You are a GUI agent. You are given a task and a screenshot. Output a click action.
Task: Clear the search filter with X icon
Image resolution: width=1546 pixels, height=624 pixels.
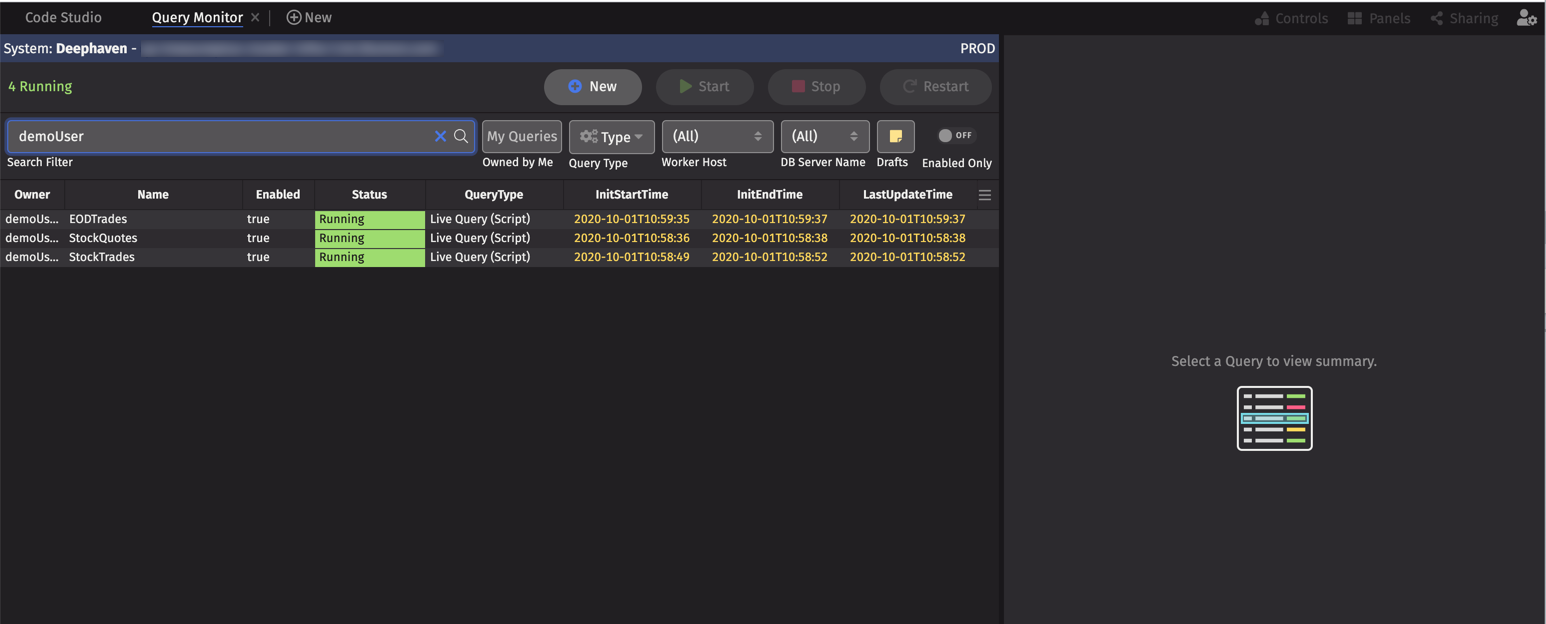(x=440, y=136)
